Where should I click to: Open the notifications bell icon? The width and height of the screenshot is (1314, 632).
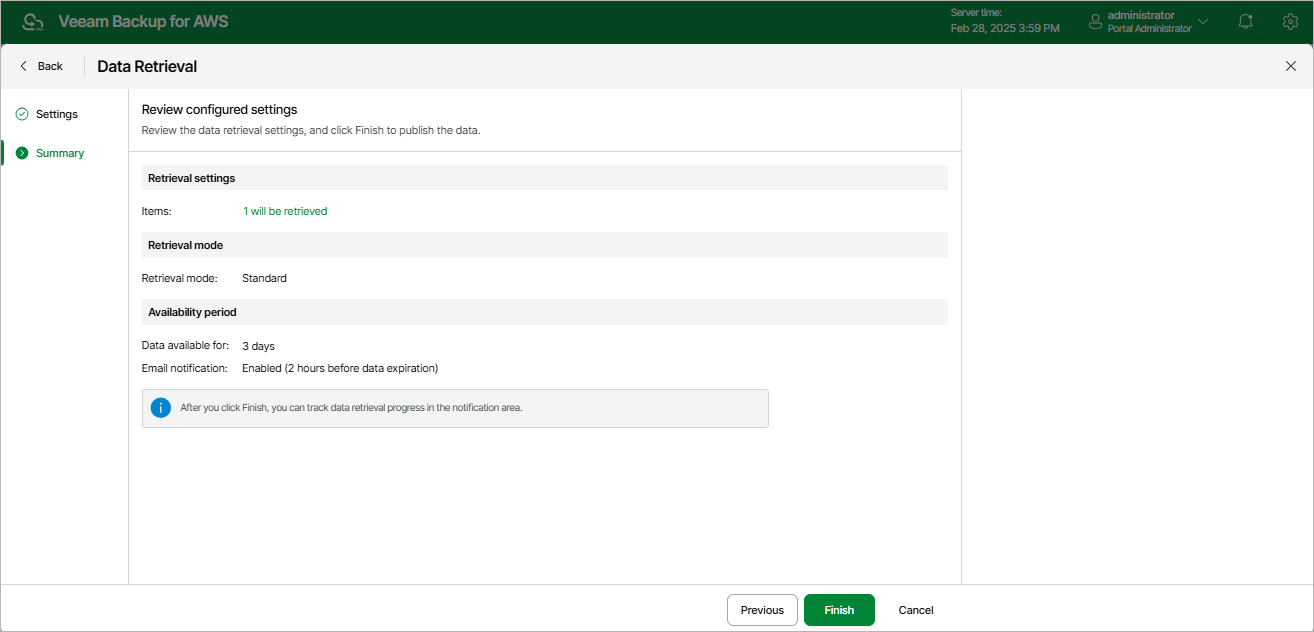(x=1246, y=21)
